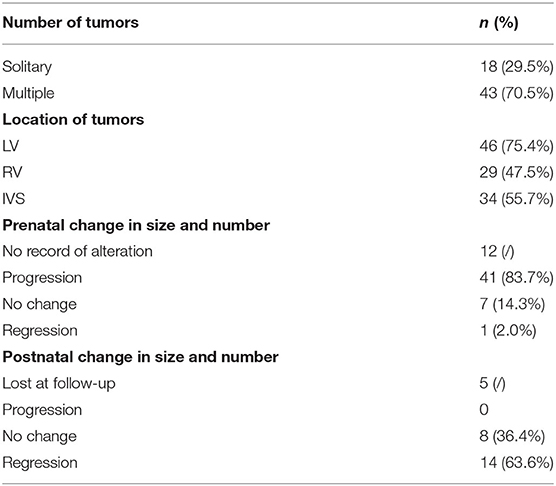556x486 pixels.
Task: Click the 'Solitary' row label
Action: (x=27, y=67)
